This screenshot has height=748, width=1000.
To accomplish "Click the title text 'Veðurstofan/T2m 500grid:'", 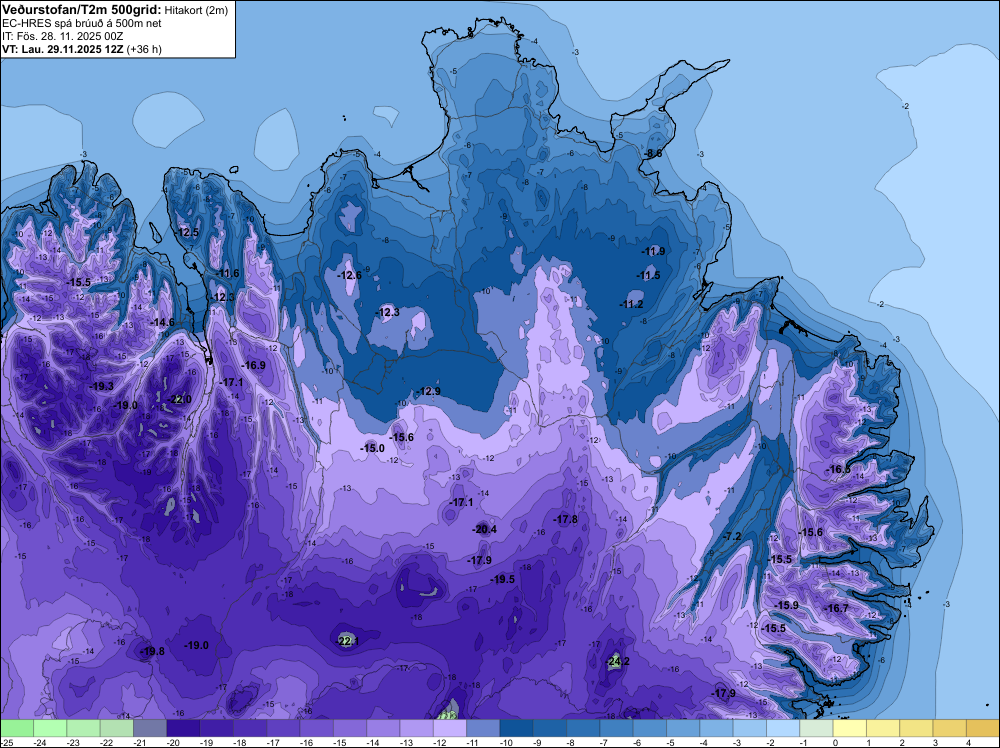I will (x=82, y=10).
